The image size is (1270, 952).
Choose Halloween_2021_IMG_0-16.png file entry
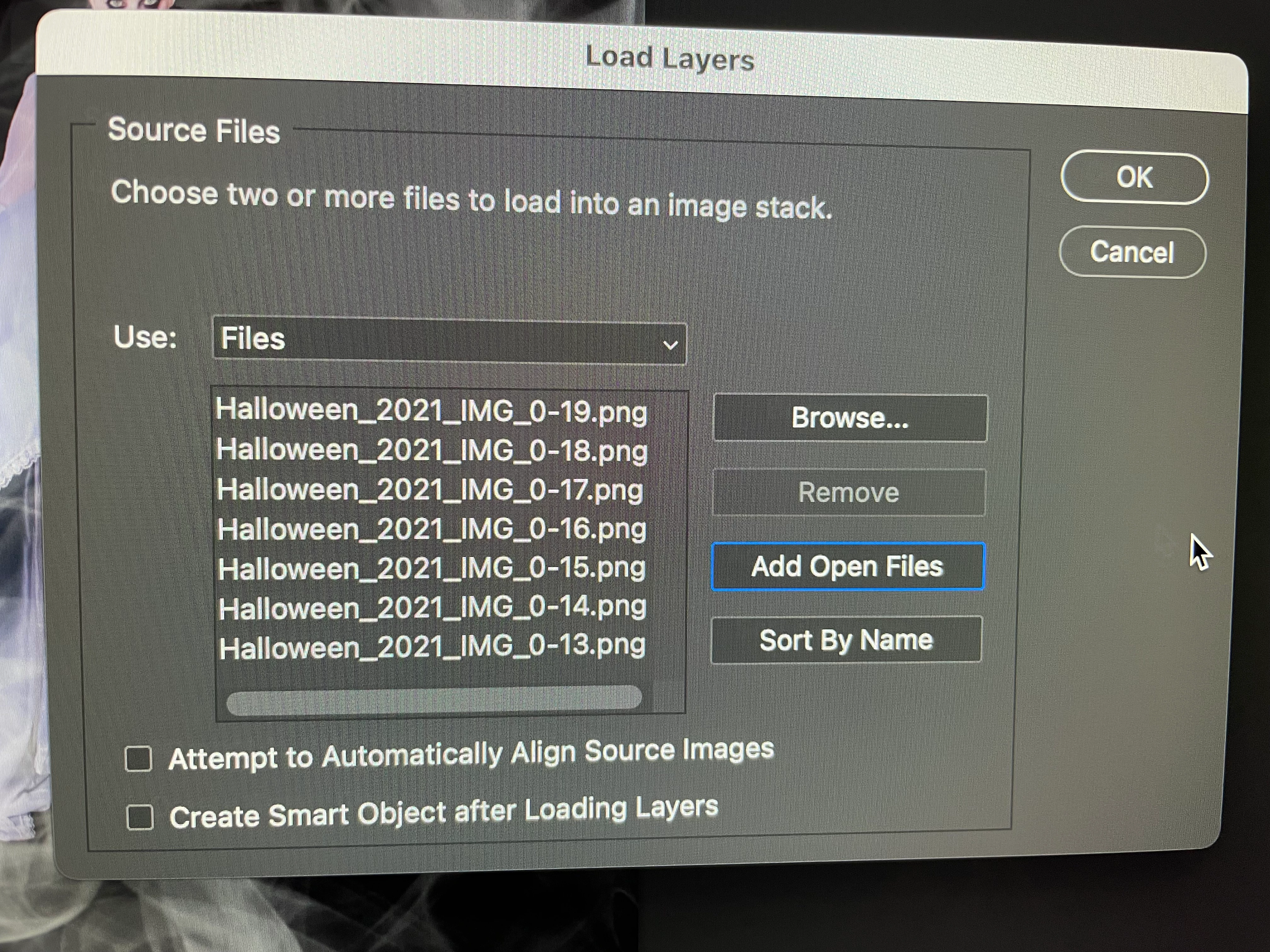(x=432, y=529)
